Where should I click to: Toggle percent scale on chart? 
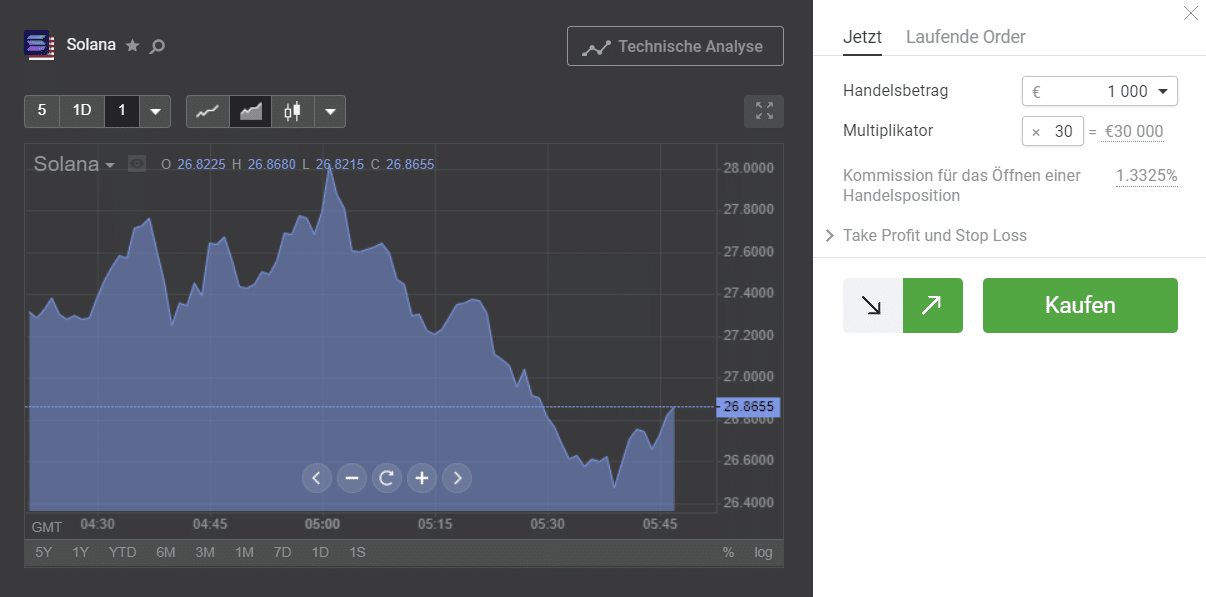728,552
